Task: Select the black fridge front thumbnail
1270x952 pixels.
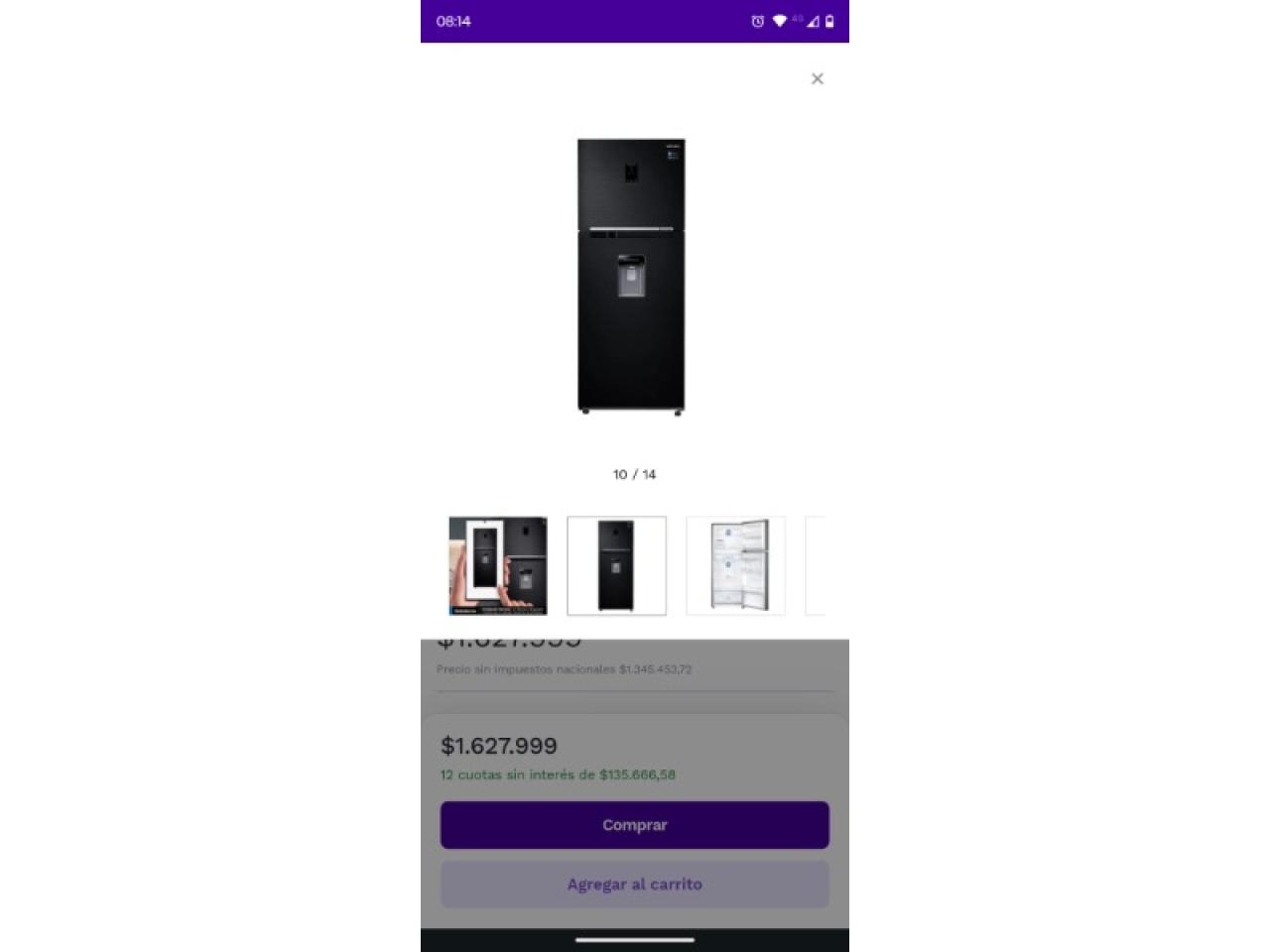Action: point(616,565)
